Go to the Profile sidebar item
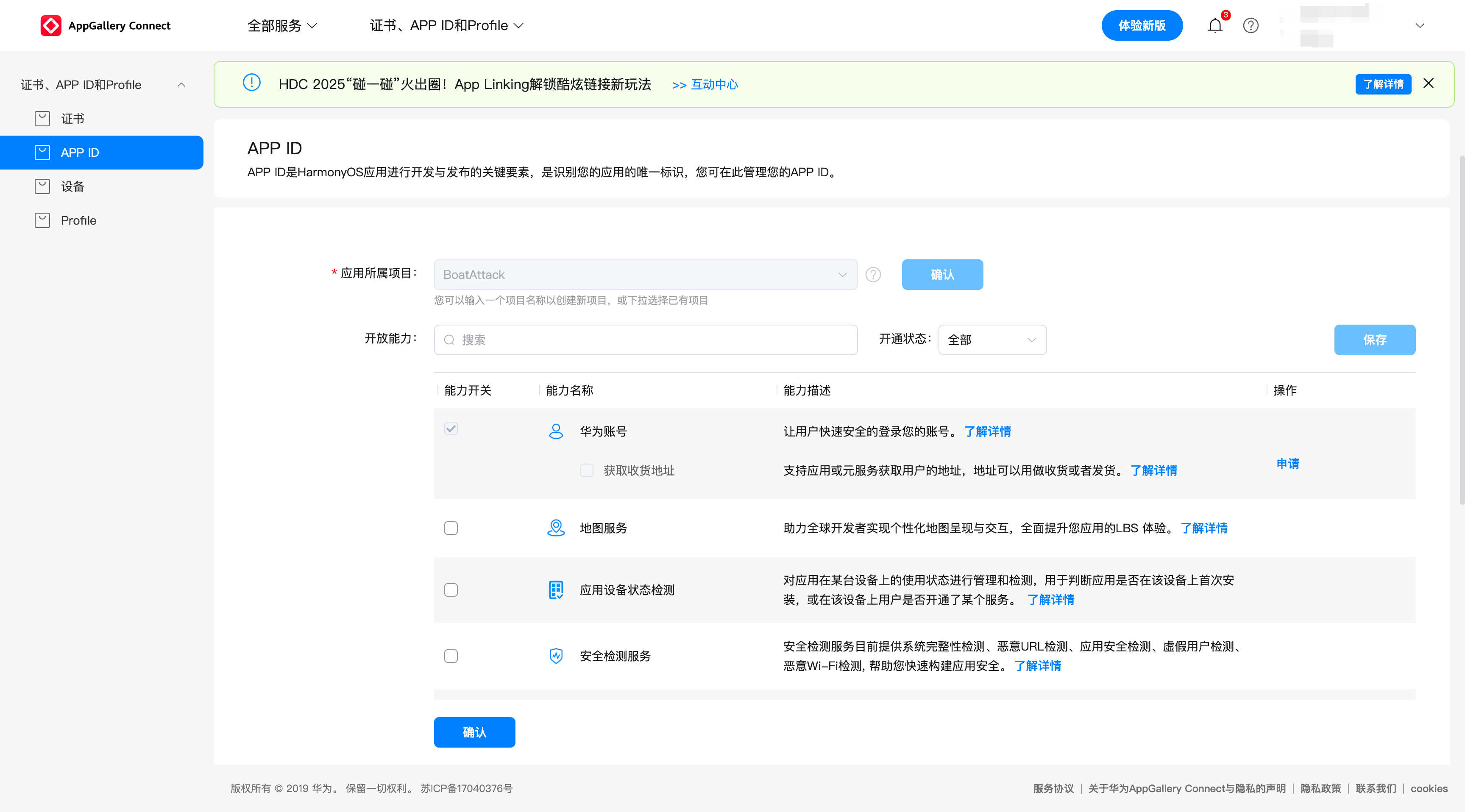Image resolution: width=1465 pixels, height=812 pixels. (78, 220)
